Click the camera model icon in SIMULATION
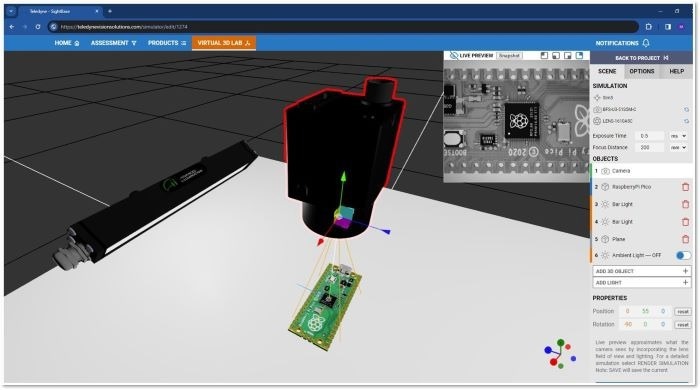 (597, 109)
